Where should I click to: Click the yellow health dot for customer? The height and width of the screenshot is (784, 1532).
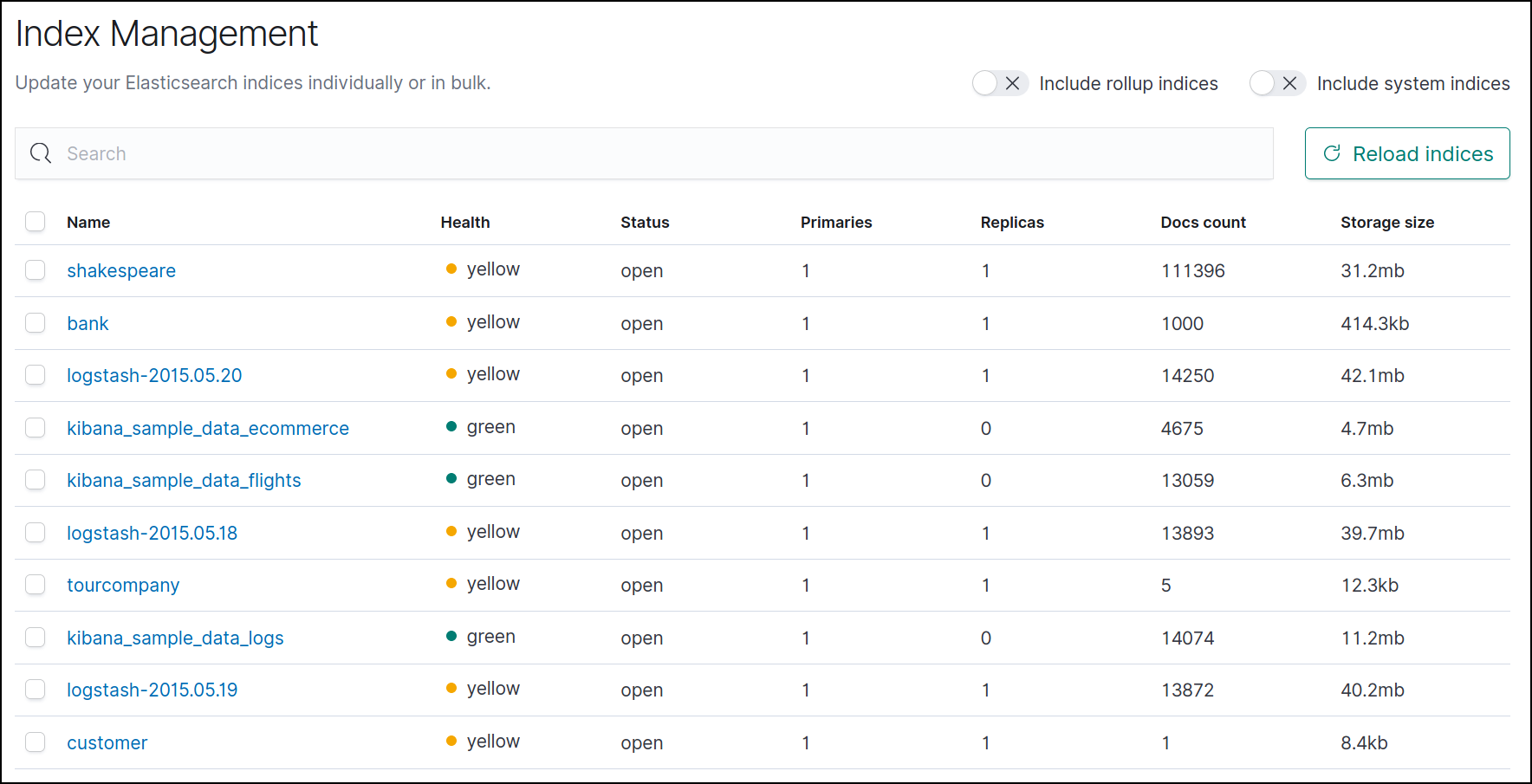click(x=451, y=741)
